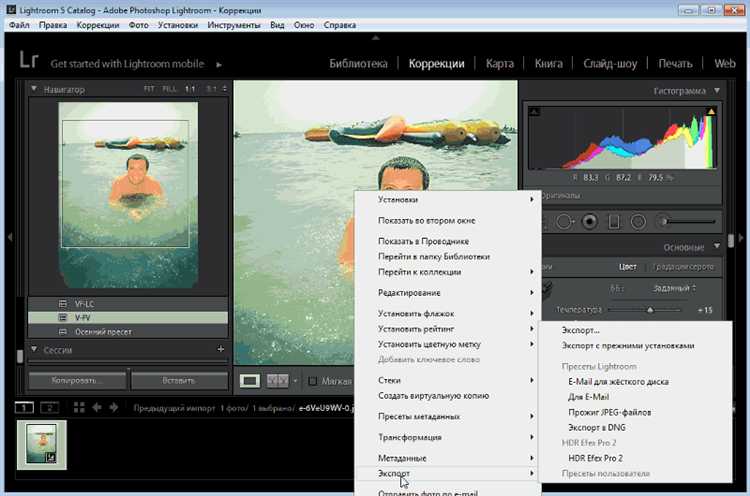Image resolution: width=750 pixels, height=496 pixels.
Task: Click the Before/After Y|Y view icon
Action: pos(278,381)
